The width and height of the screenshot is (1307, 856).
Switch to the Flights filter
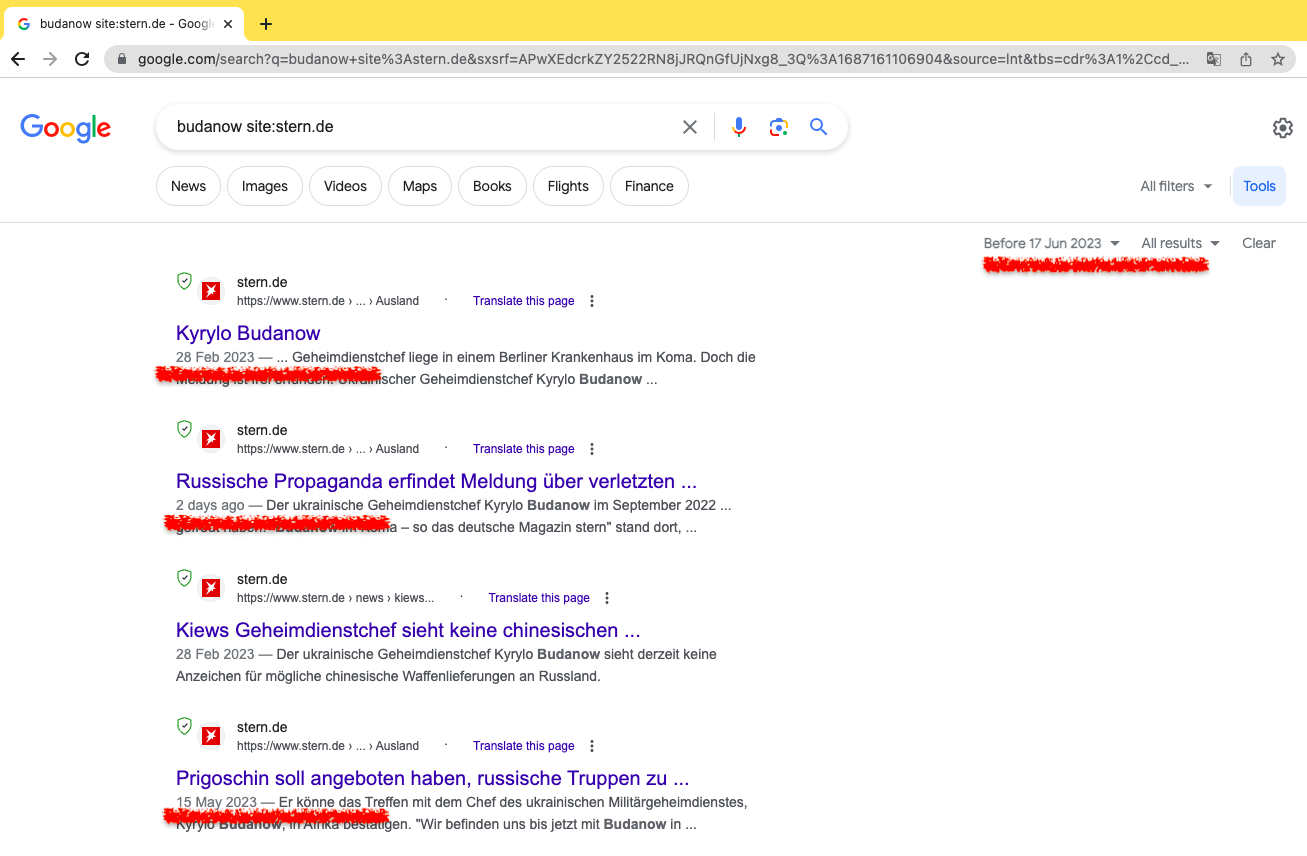coord(568,186)
